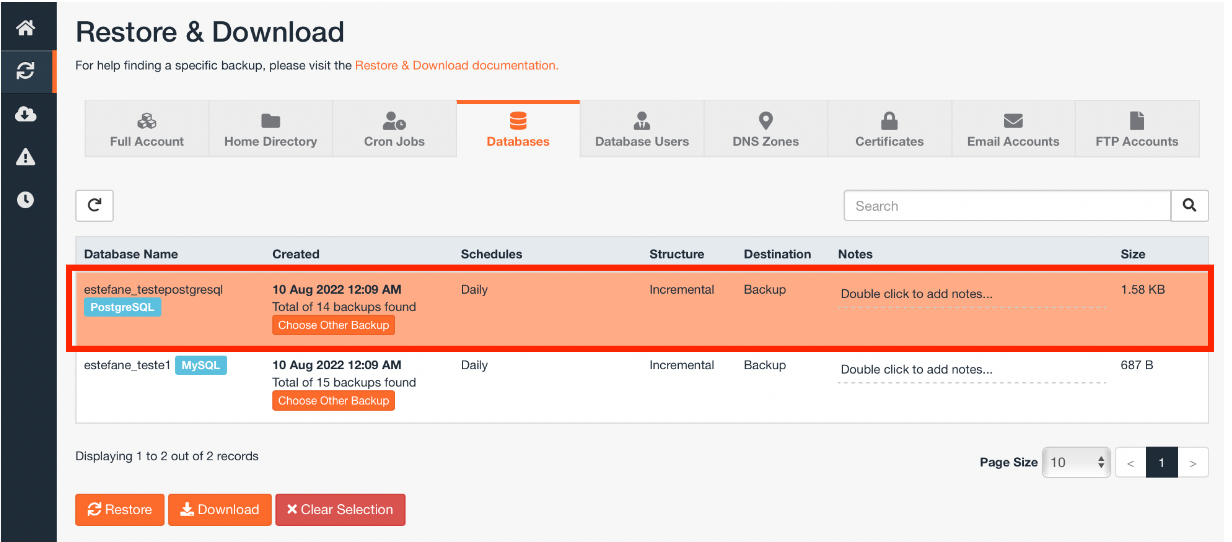Image resolution: width=1232 pixels, height=542 pixels.
Task: Choose Other Backup for estefane_teste1
Action: [334, 400]
